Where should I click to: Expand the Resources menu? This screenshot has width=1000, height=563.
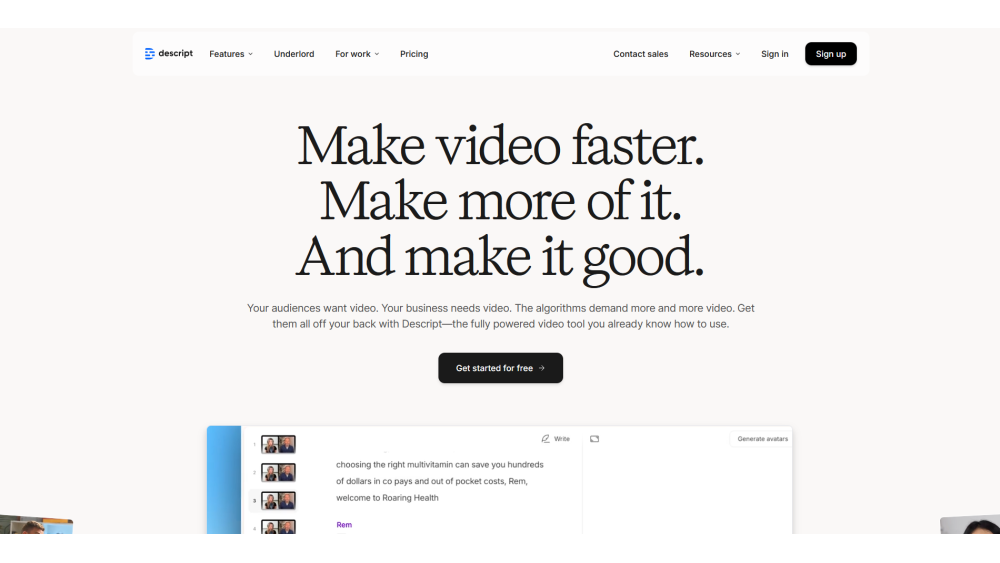(x=714, y=54)
